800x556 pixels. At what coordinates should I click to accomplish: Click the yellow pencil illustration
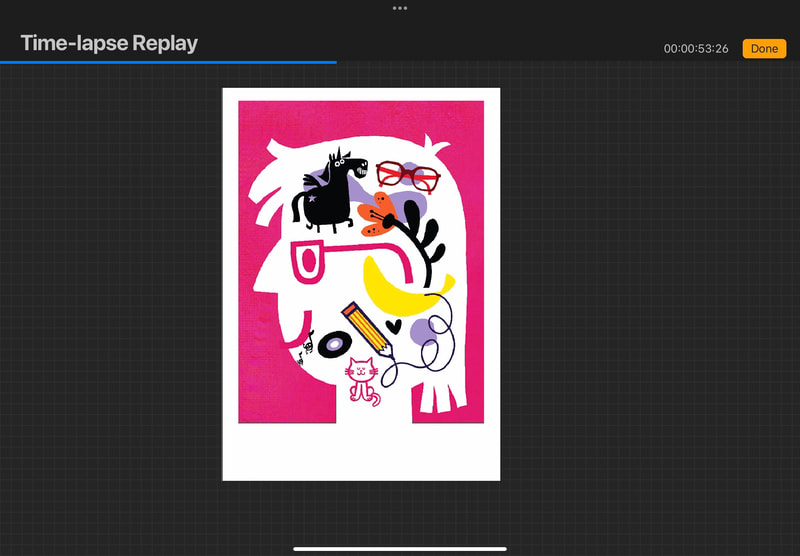click(368, 328)
